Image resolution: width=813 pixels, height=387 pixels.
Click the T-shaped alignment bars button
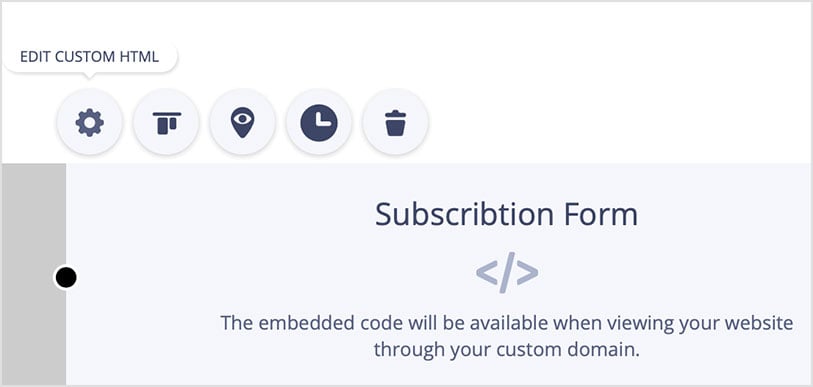click(x=166, y=122)
